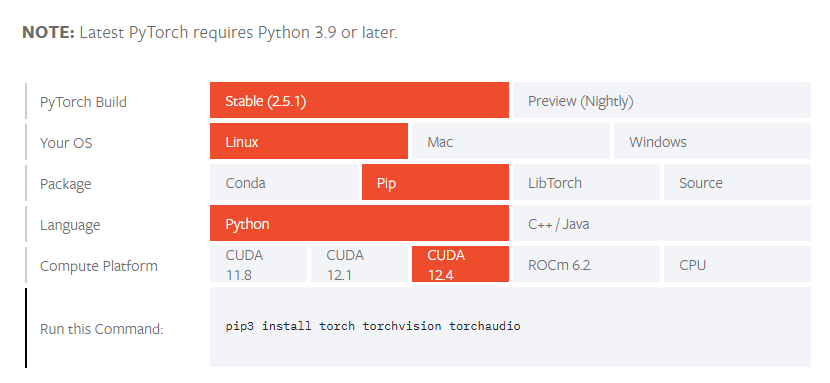Switch OS selection to Windows

click(x=712, y=141)
